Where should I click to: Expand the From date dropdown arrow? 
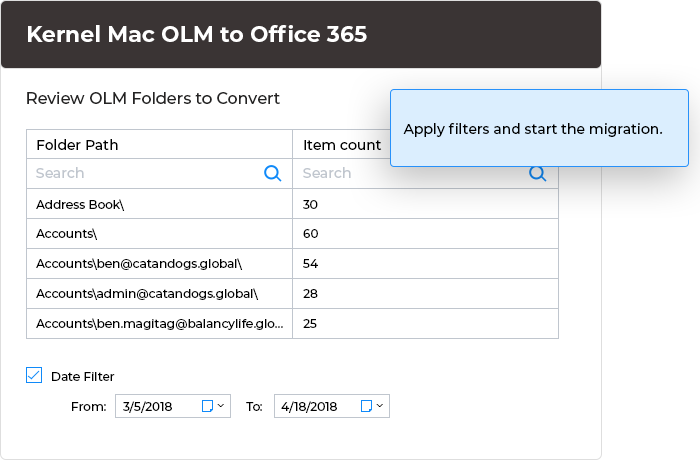[221, 406]
